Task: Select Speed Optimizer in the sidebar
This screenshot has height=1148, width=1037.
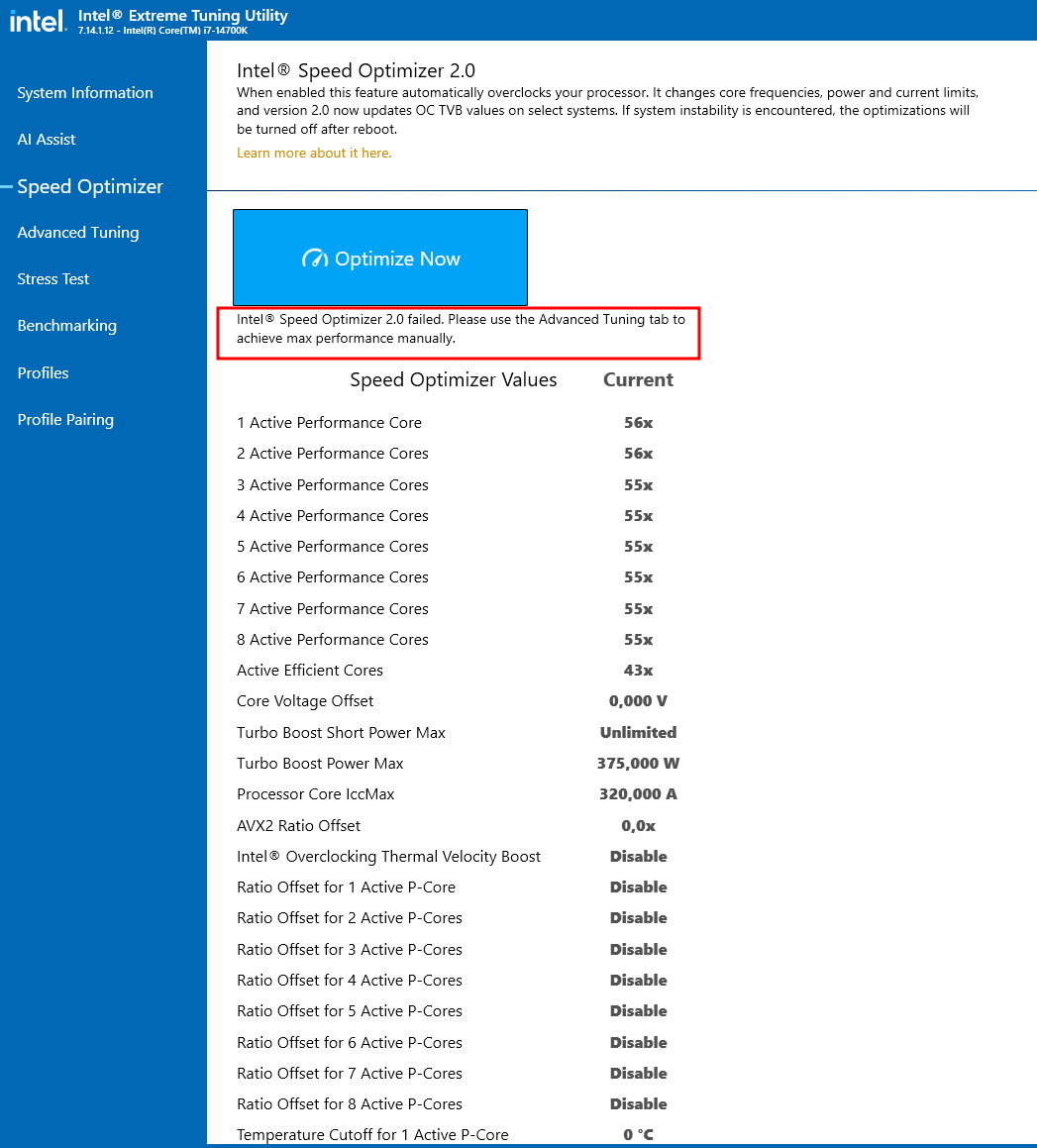Action: click(x=90, y=187)
